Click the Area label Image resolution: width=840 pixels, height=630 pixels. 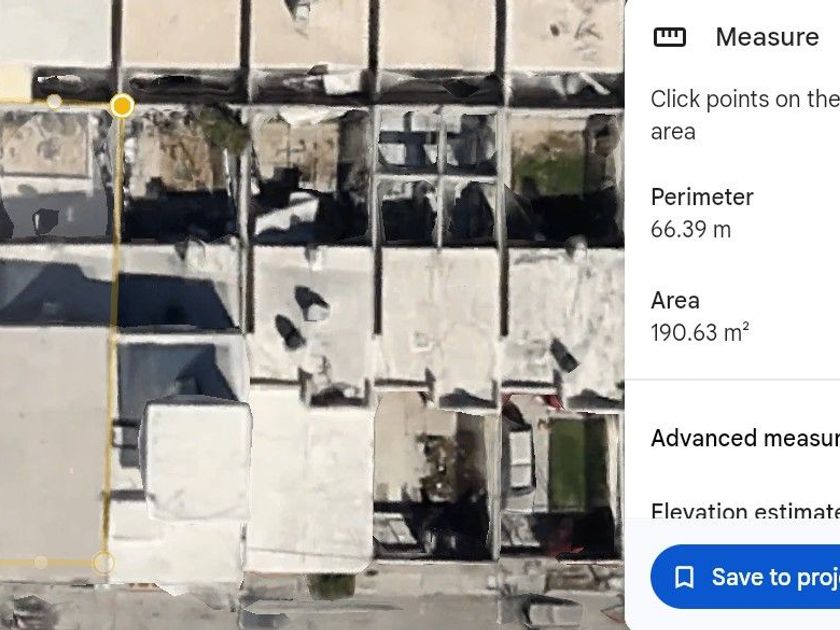(x=675, y=301)
